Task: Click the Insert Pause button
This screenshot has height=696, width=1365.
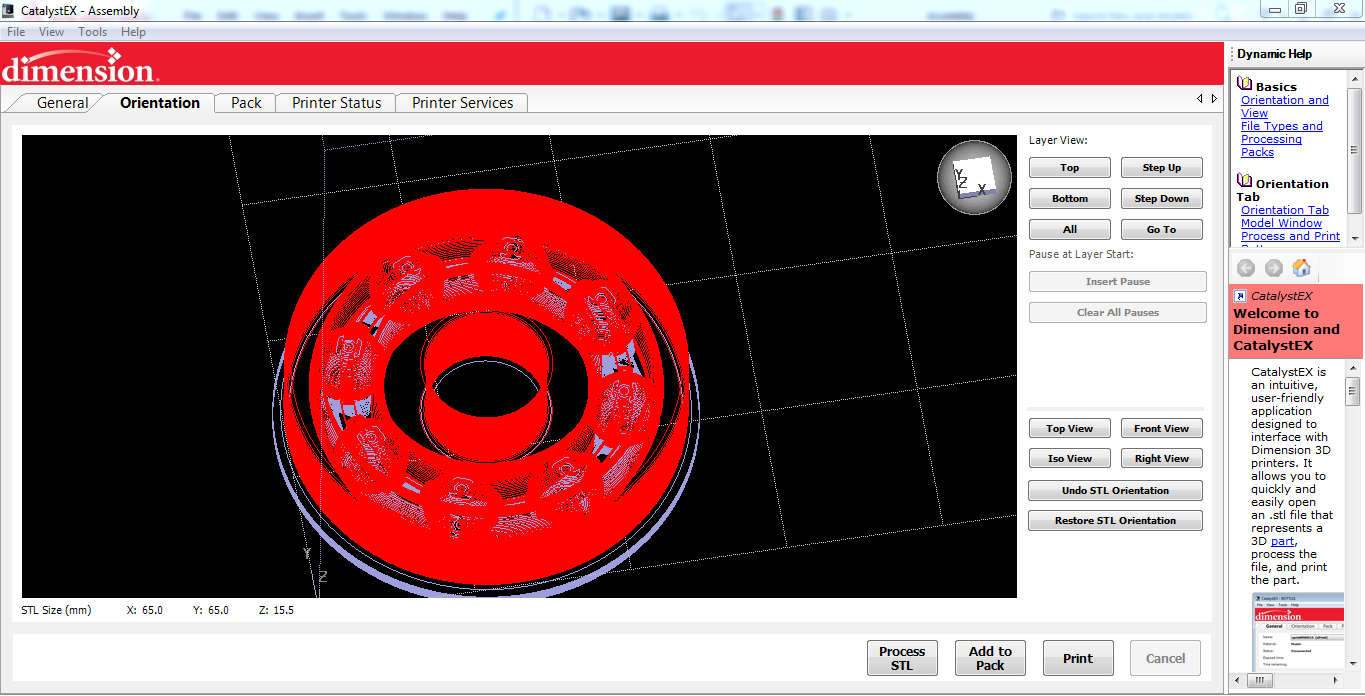Action: point(1118,282)
